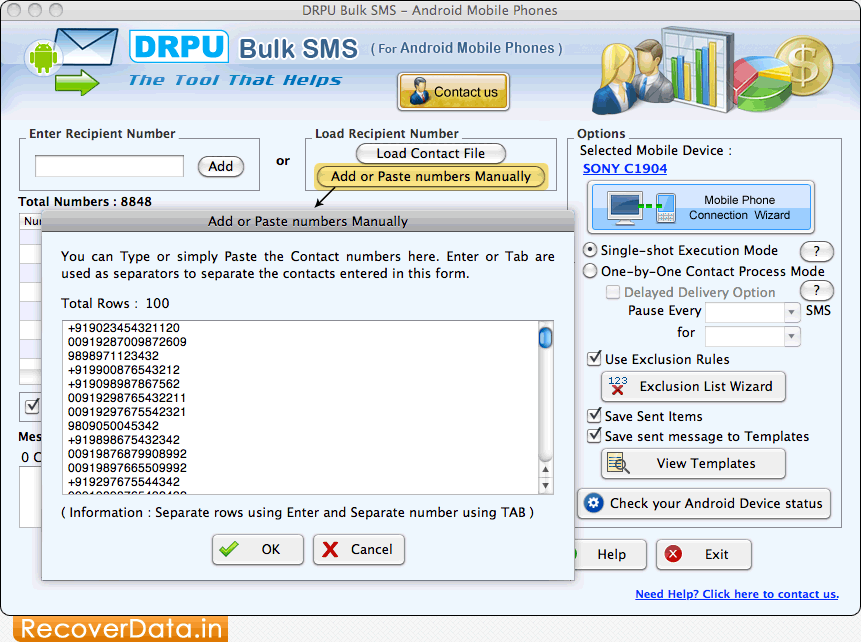The height and width of the screenshot is (642, 861).
Task: Check your Android Device status
Action: tap(703, 503)
